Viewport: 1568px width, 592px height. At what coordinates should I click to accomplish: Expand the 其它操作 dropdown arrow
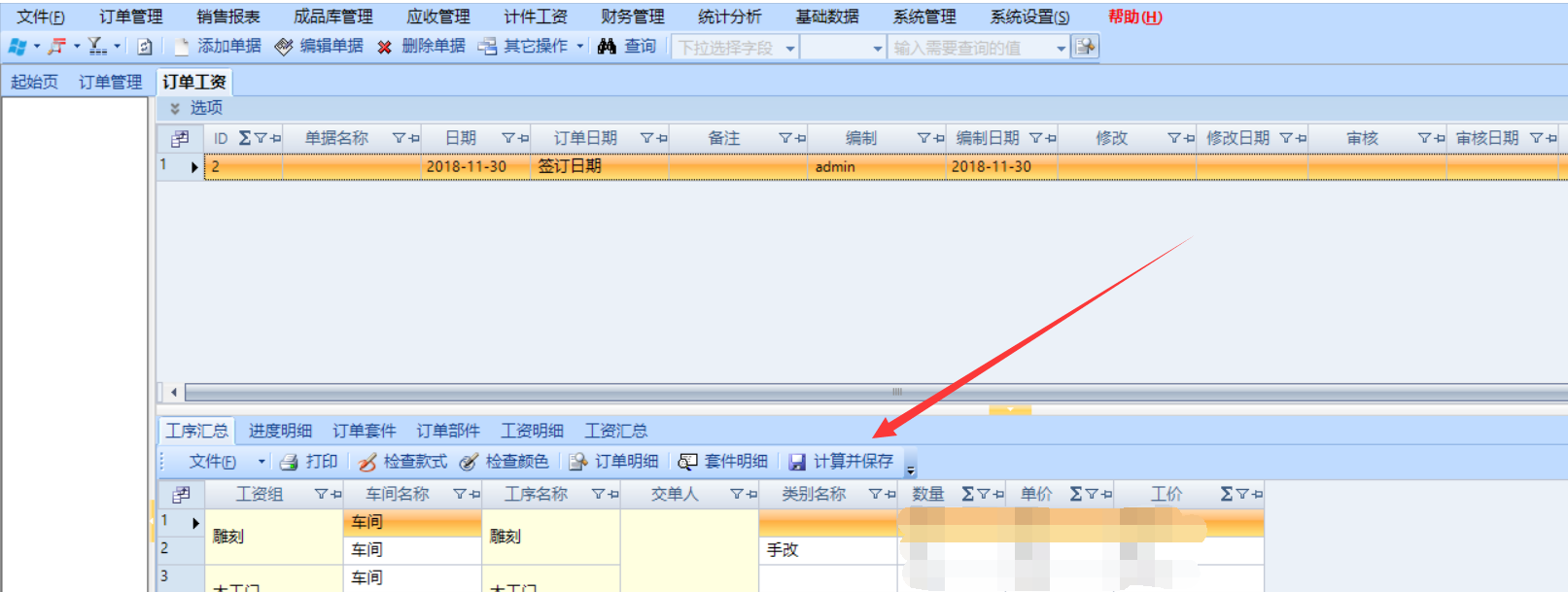pyautogui.click(x=580, y=47)
